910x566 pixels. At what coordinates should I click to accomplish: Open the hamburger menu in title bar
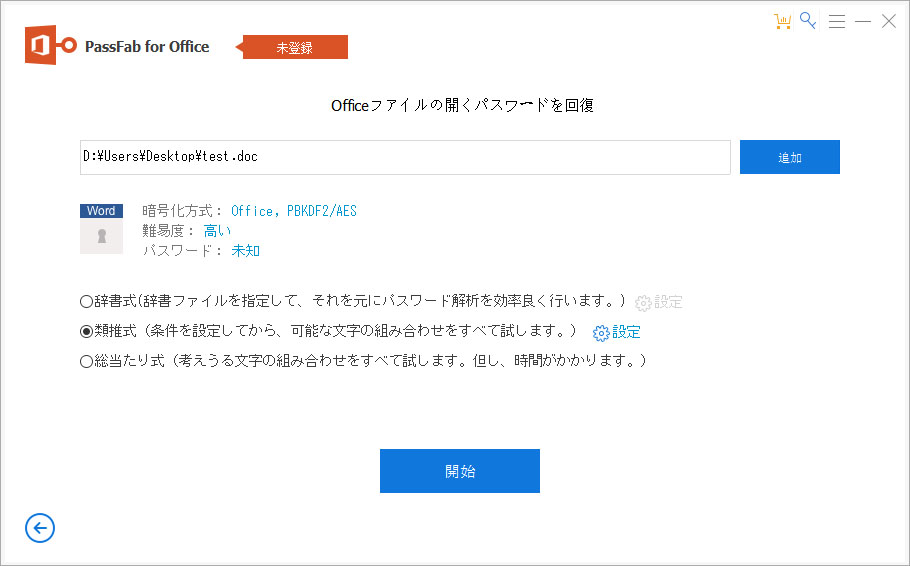[x=837, y=21]
